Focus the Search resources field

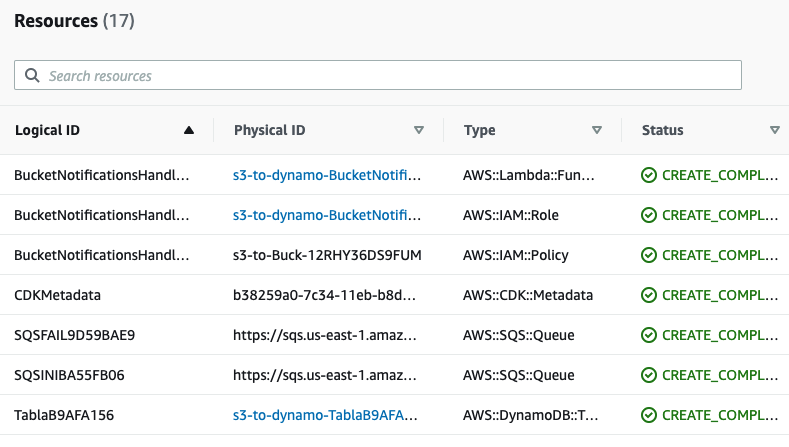[390, 76]
